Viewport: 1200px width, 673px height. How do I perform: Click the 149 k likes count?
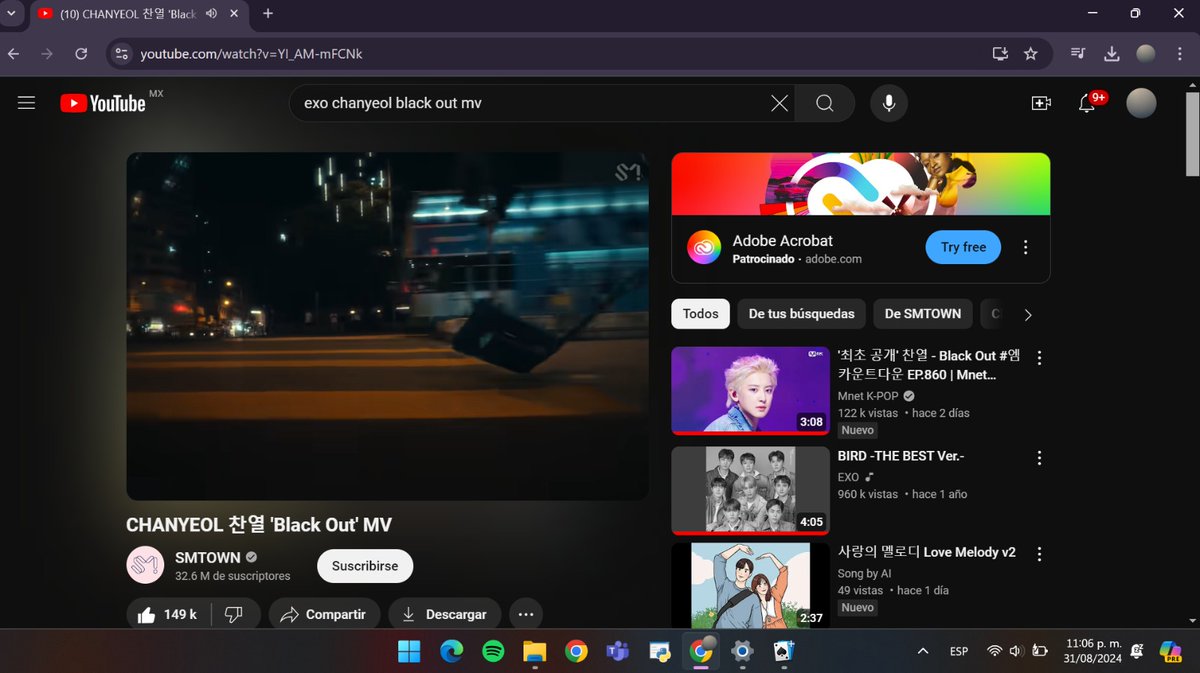(180, 614)
